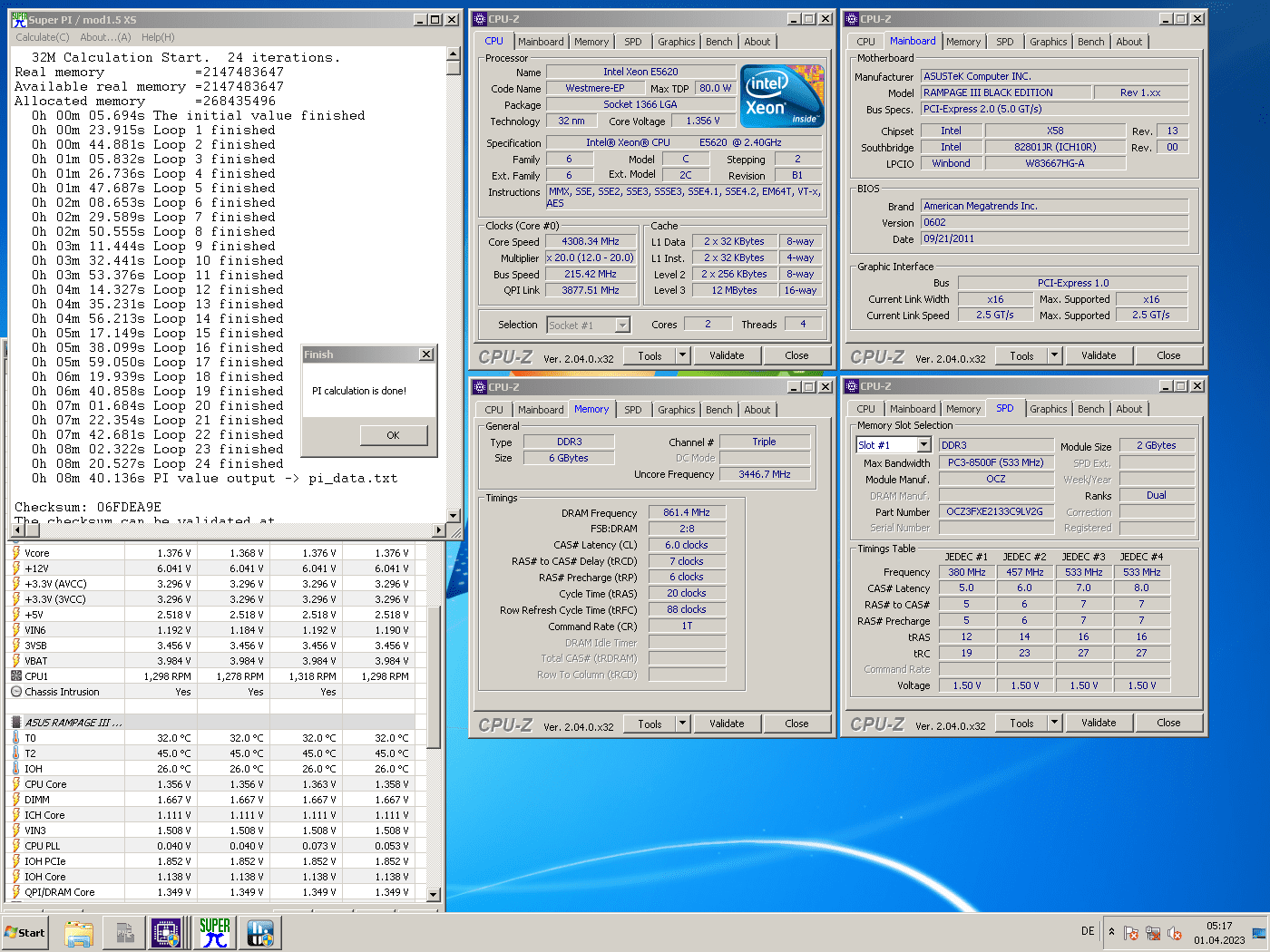Click title icon of CPU-Z SPD window

[x=852, y=386]
